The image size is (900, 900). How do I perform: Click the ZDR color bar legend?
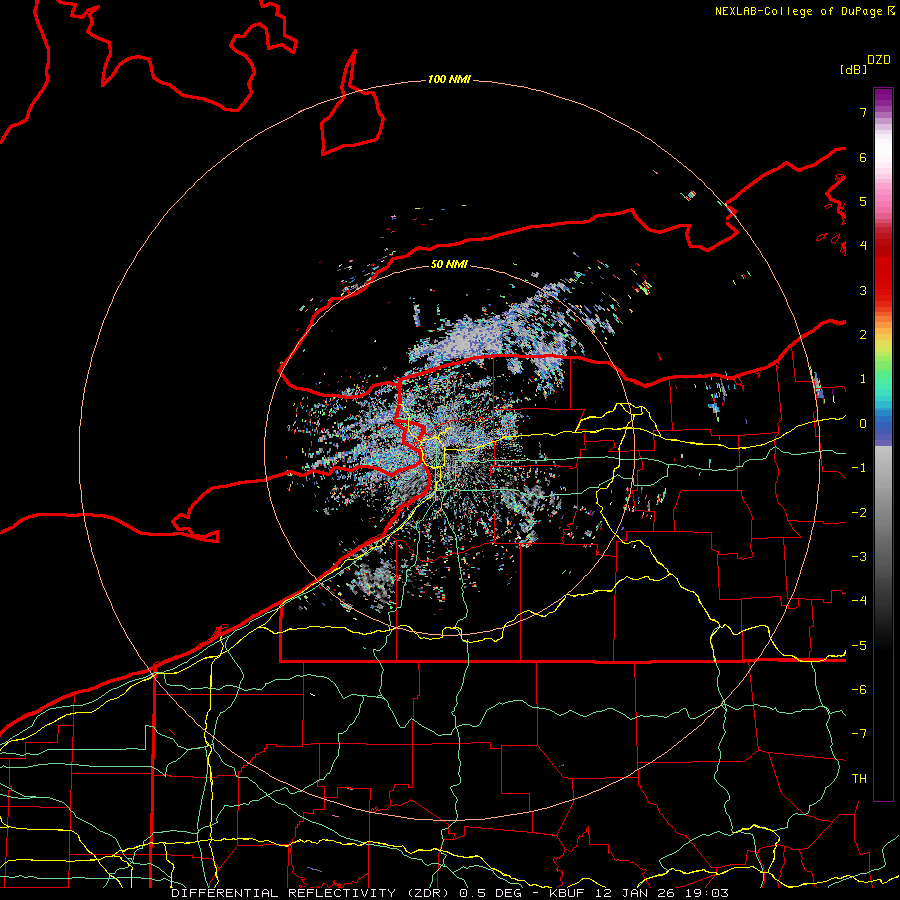click(x=883, y=444)
